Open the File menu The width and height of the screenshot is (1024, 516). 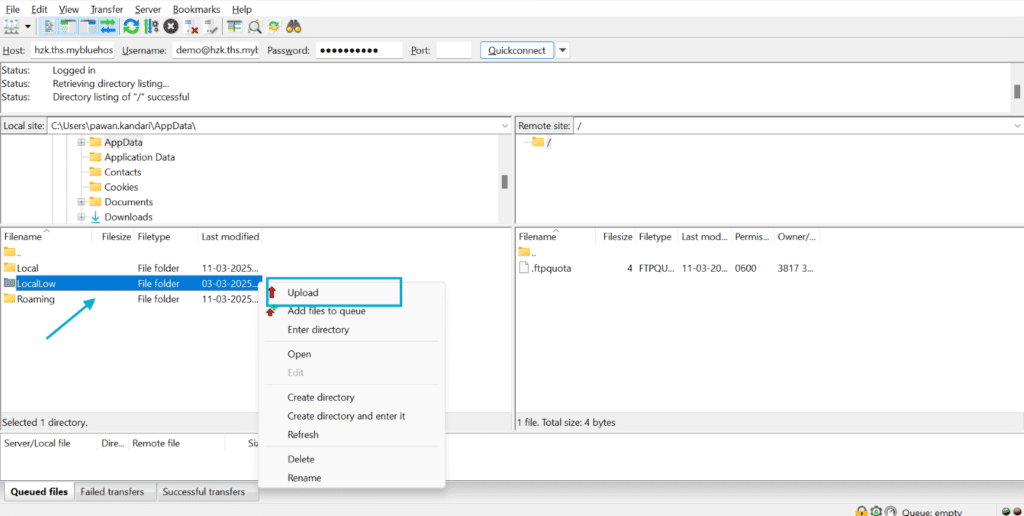(12, 9)
